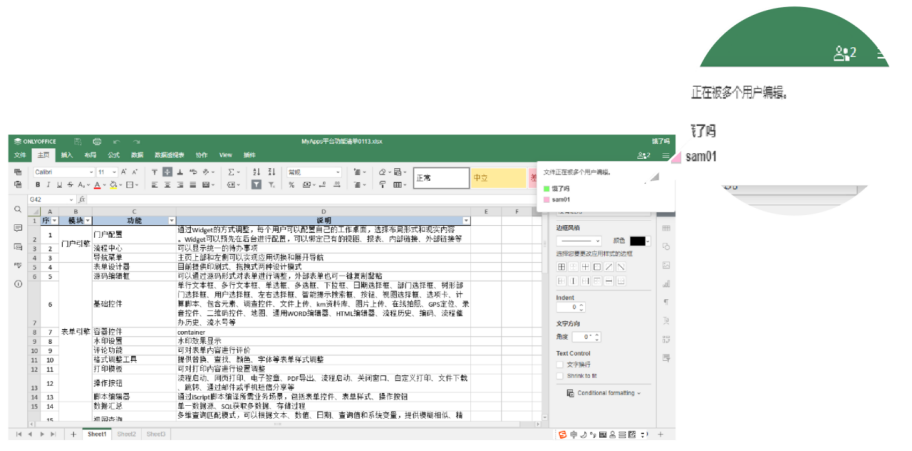Open paragraph settings in right sidebar
Image resolution: width=912 pixels, height=451 pixels.
tap(666, 302)
